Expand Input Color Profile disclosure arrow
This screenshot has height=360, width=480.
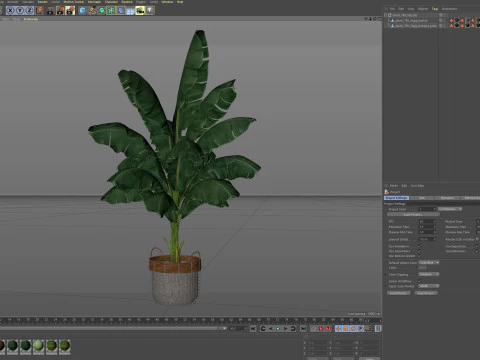pos(386,287)
